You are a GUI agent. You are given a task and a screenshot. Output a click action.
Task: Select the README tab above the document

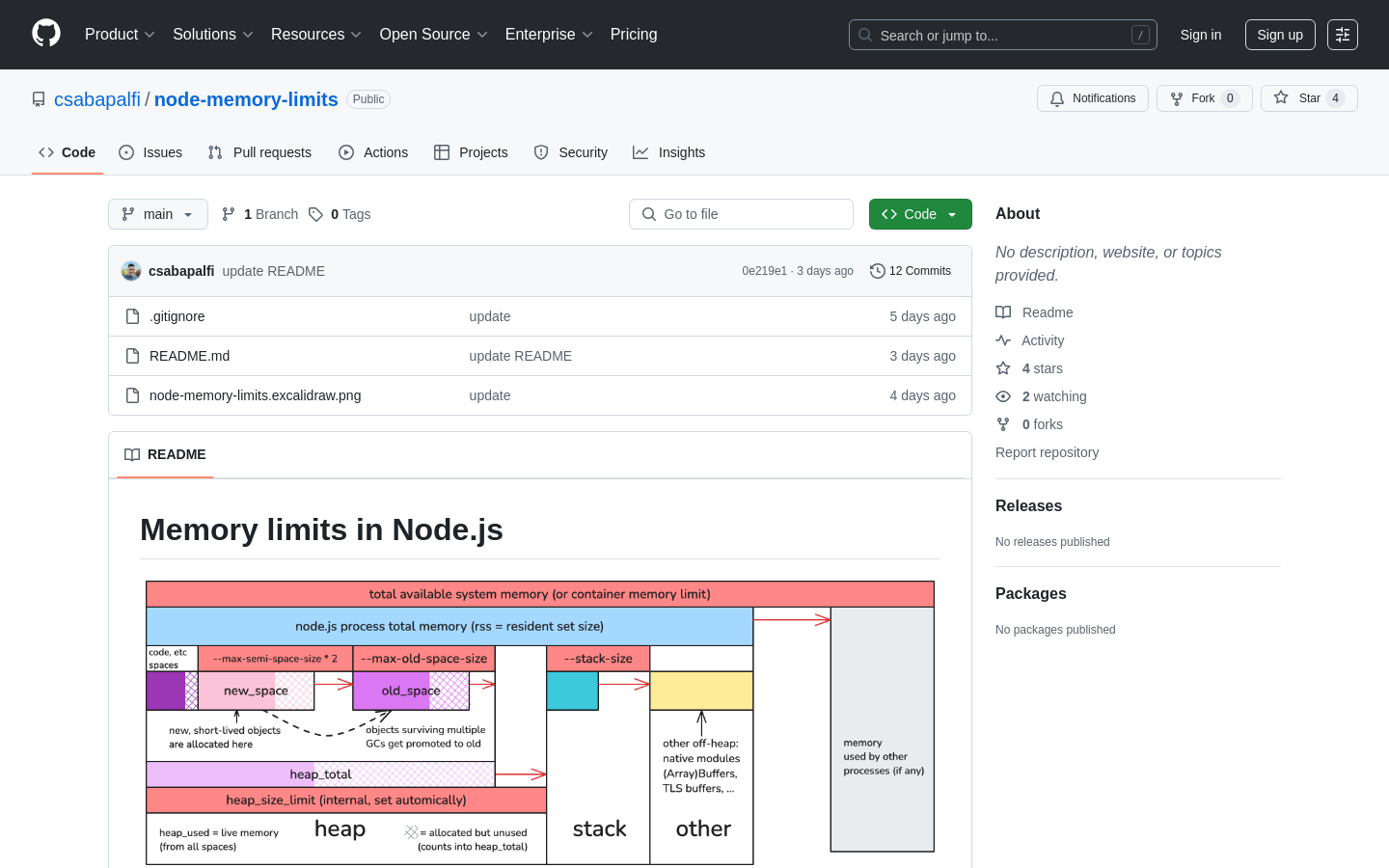click(x=165, y=454)
